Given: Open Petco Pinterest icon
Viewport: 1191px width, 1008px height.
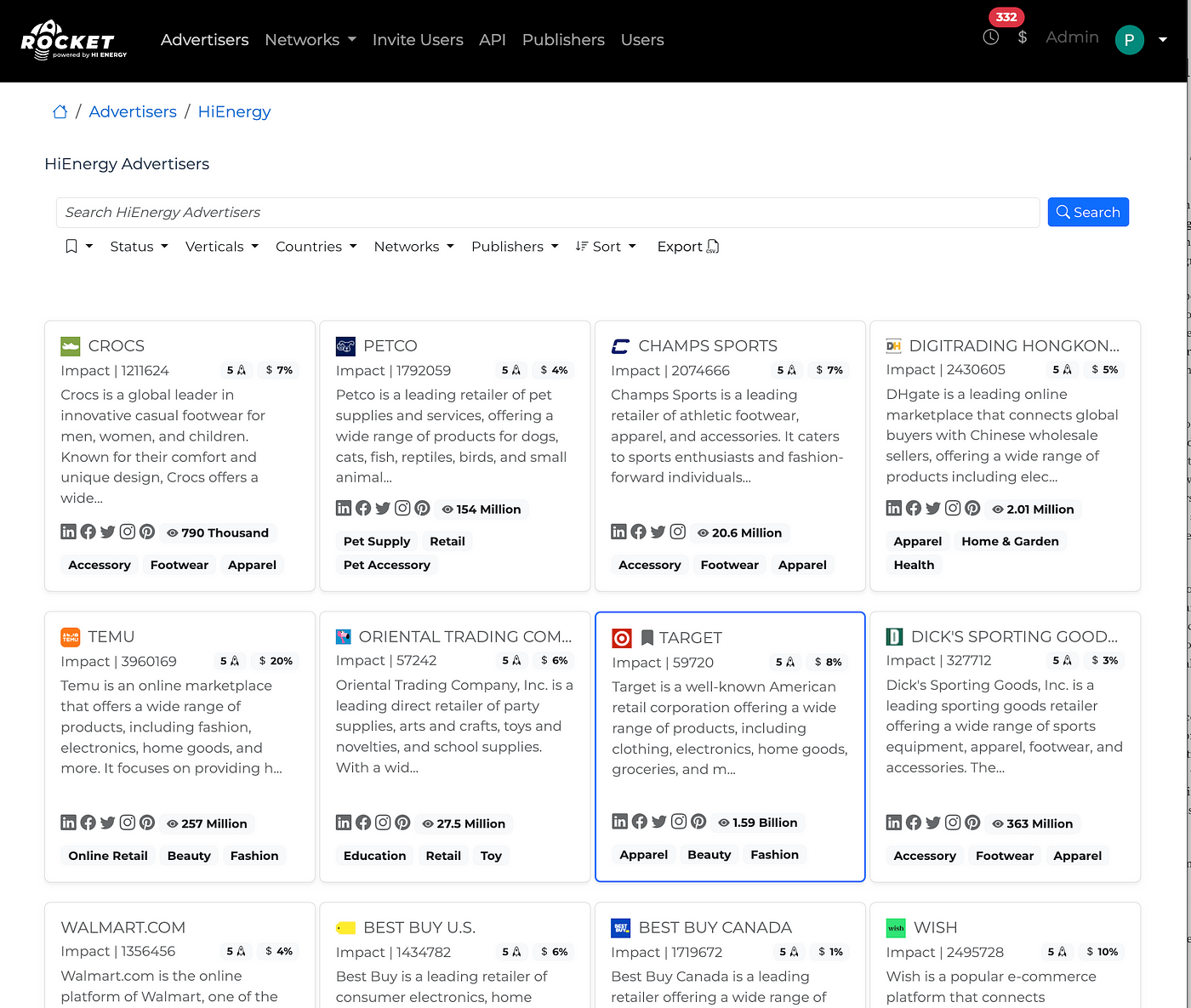Looking at the screenshot, I should click(x=422, y=508).
